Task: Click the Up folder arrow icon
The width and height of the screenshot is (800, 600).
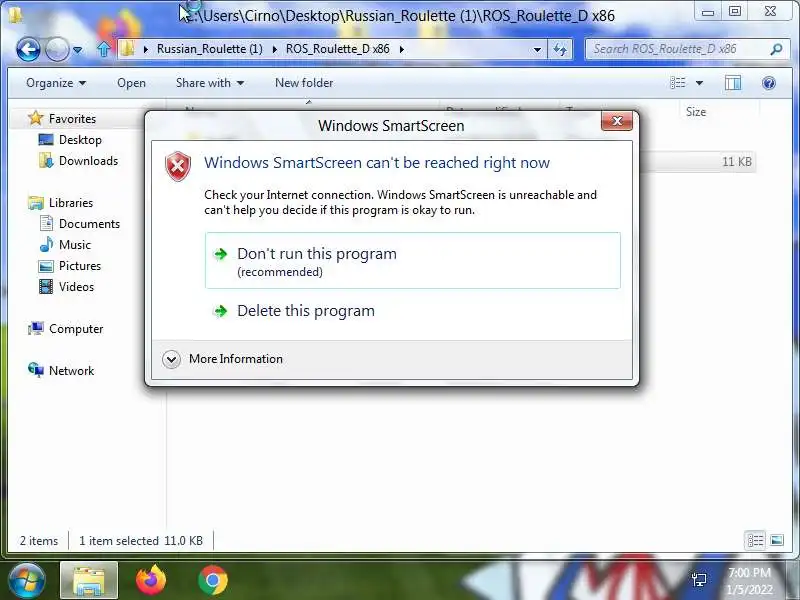Action: tap(104, 49)
